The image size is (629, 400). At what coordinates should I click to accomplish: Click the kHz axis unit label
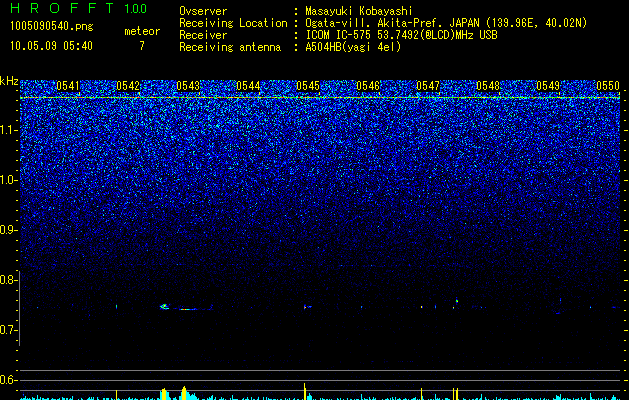coord(9,81)
